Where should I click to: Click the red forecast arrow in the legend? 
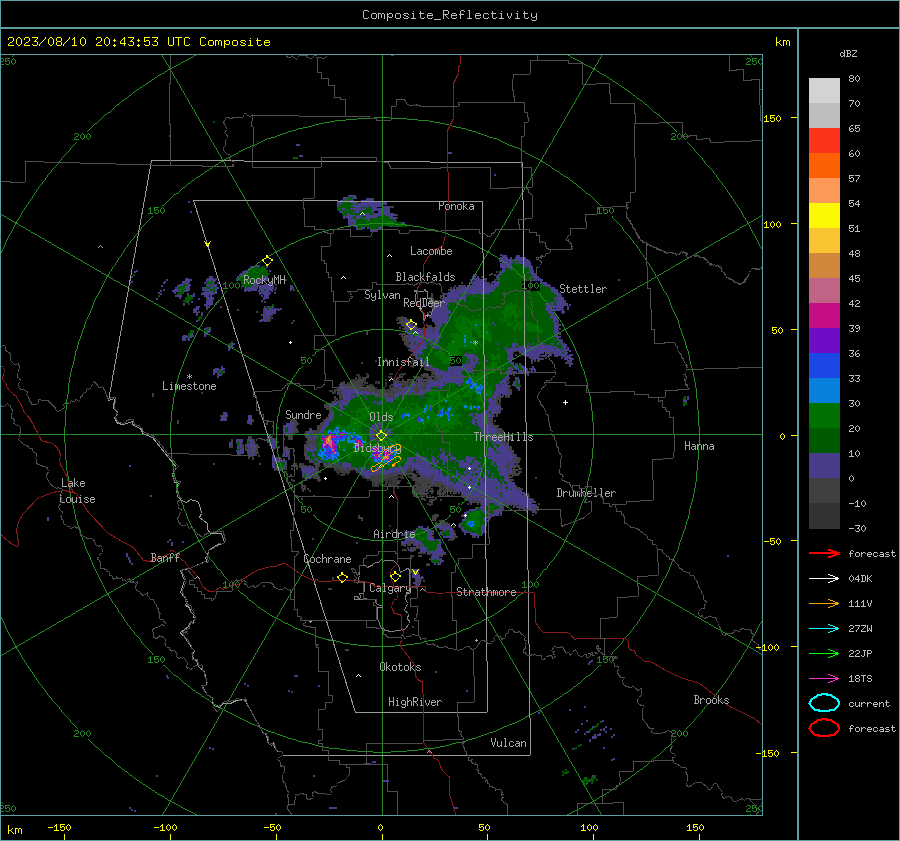point(824,553)
